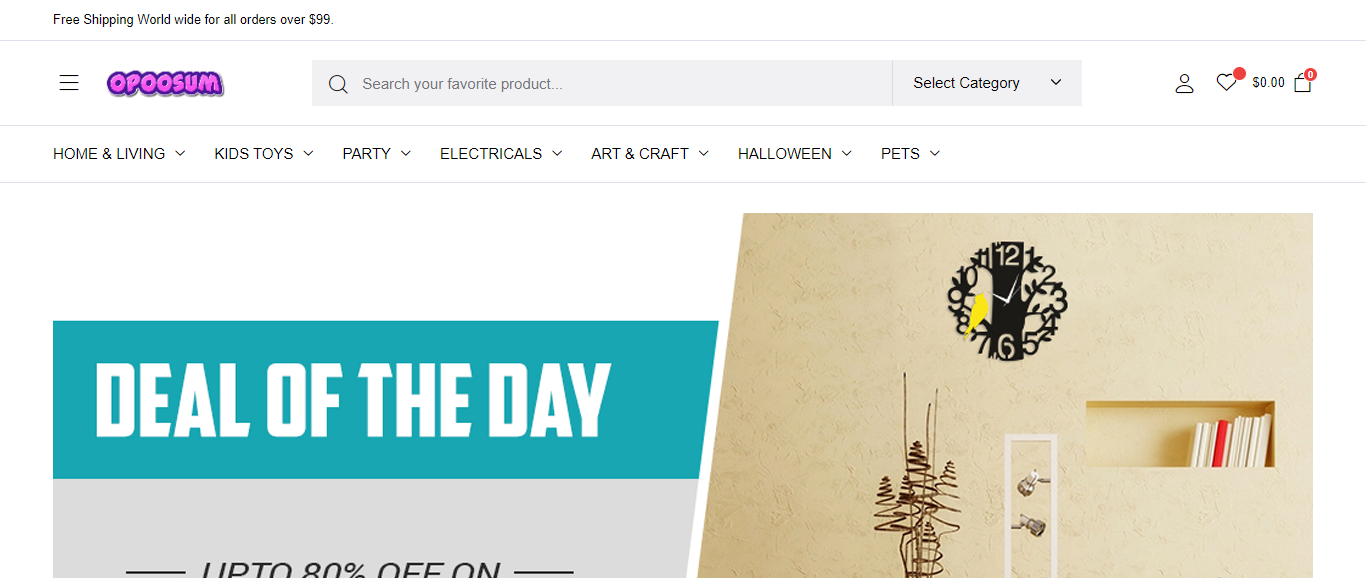Viewport: 1366px width, 578px height.
Task: Click the cart item count badge
Action: pos(1310,74)
